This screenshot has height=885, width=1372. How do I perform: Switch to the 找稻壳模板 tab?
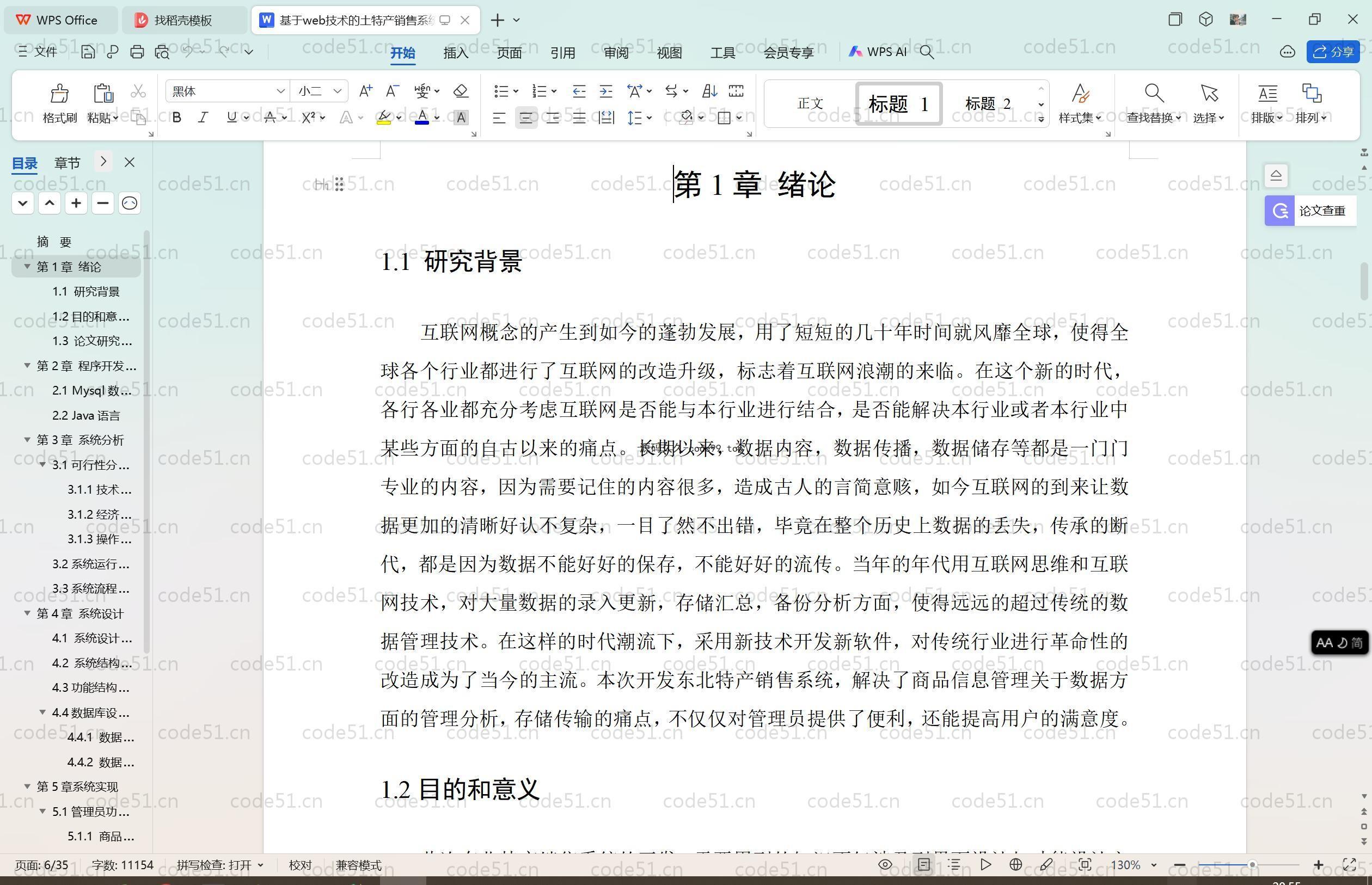184,20
